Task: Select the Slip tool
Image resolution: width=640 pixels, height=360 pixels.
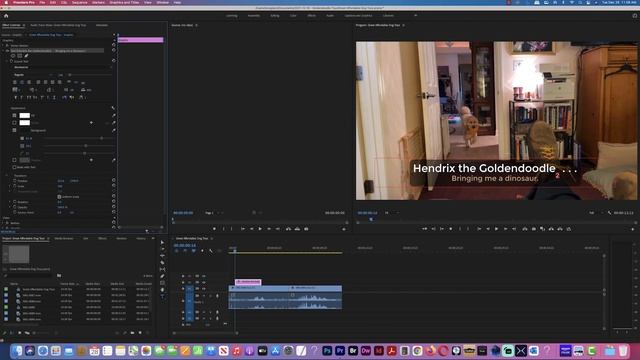Action: 162,269
